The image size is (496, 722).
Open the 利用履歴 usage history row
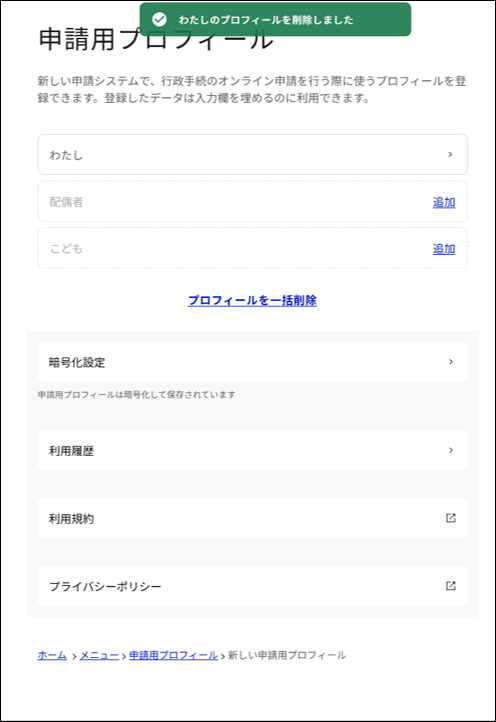(252, 450)
